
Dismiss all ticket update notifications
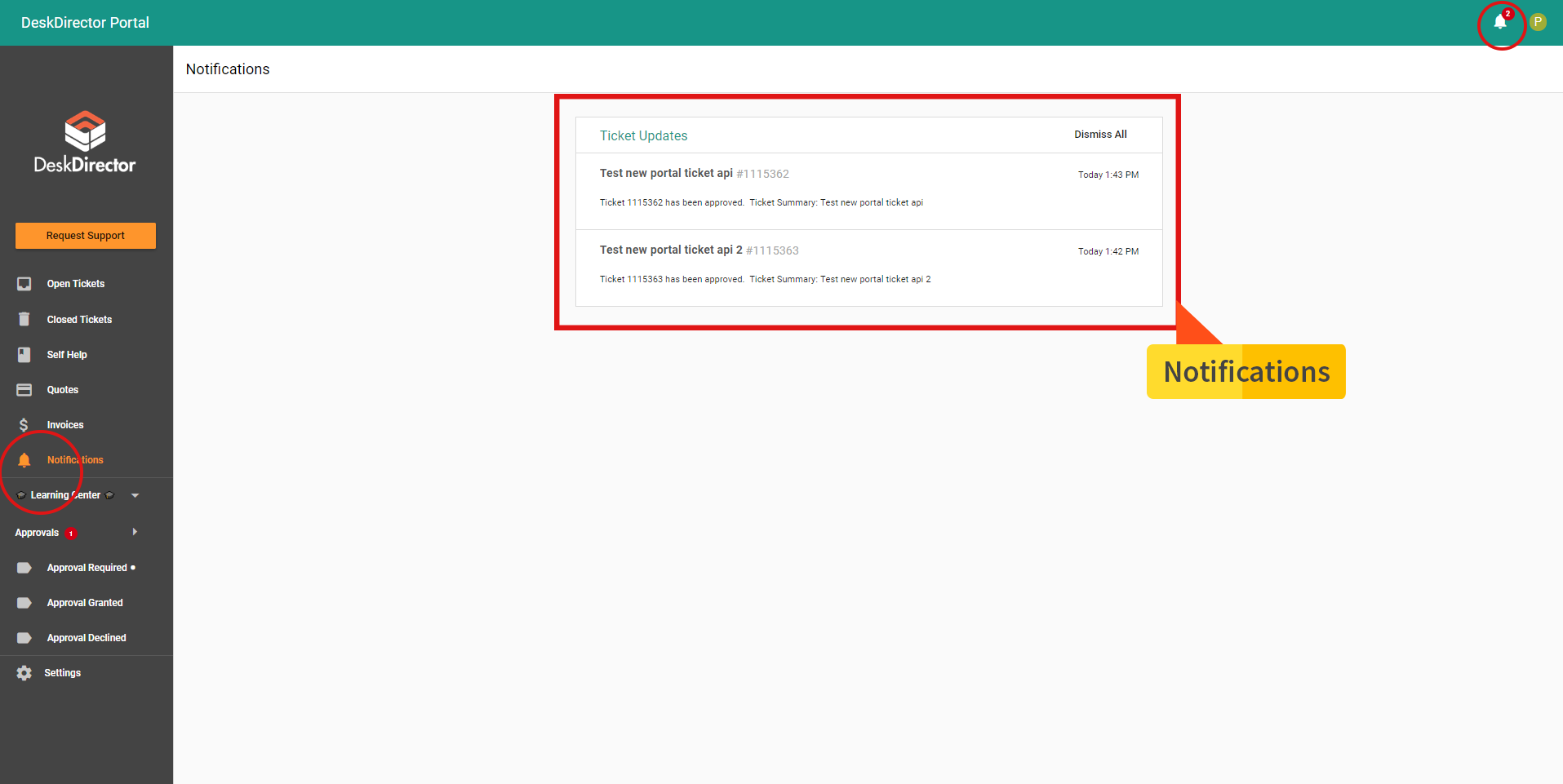(x=1100, y=135)
